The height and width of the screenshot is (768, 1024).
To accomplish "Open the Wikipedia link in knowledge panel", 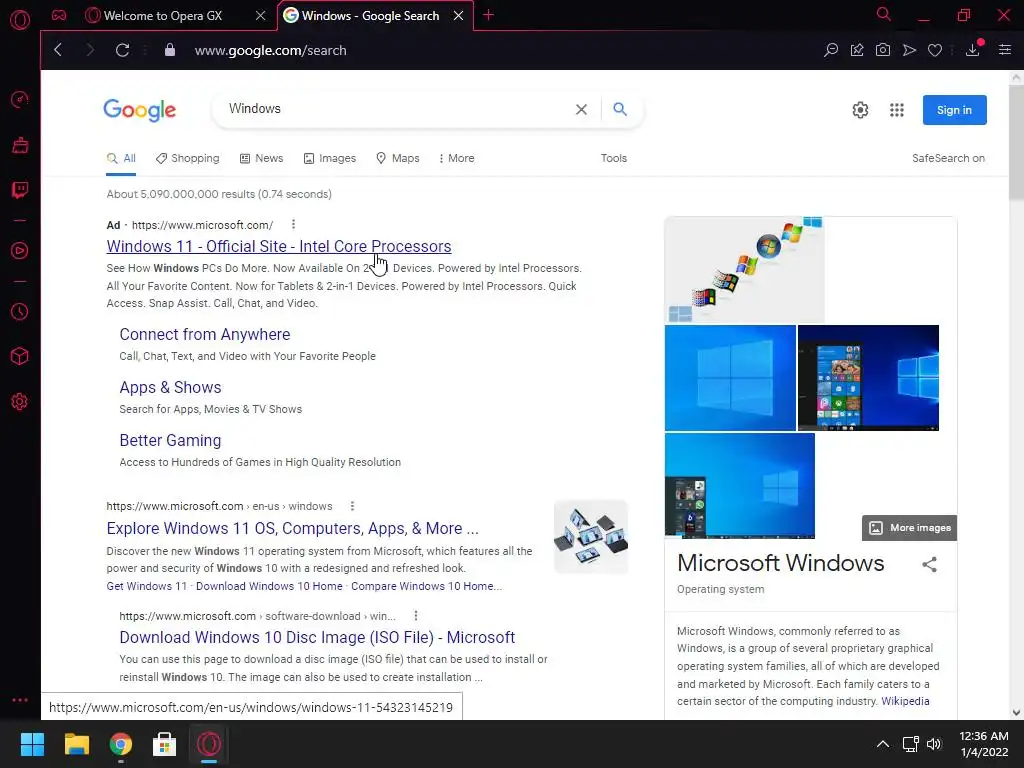I will point(905,701).
